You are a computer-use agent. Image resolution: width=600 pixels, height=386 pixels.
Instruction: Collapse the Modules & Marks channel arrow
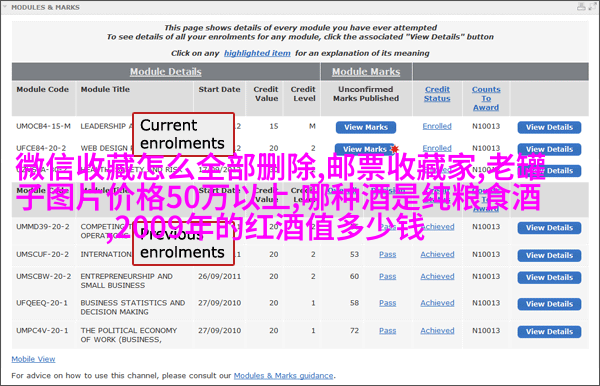tap(5, 7)
